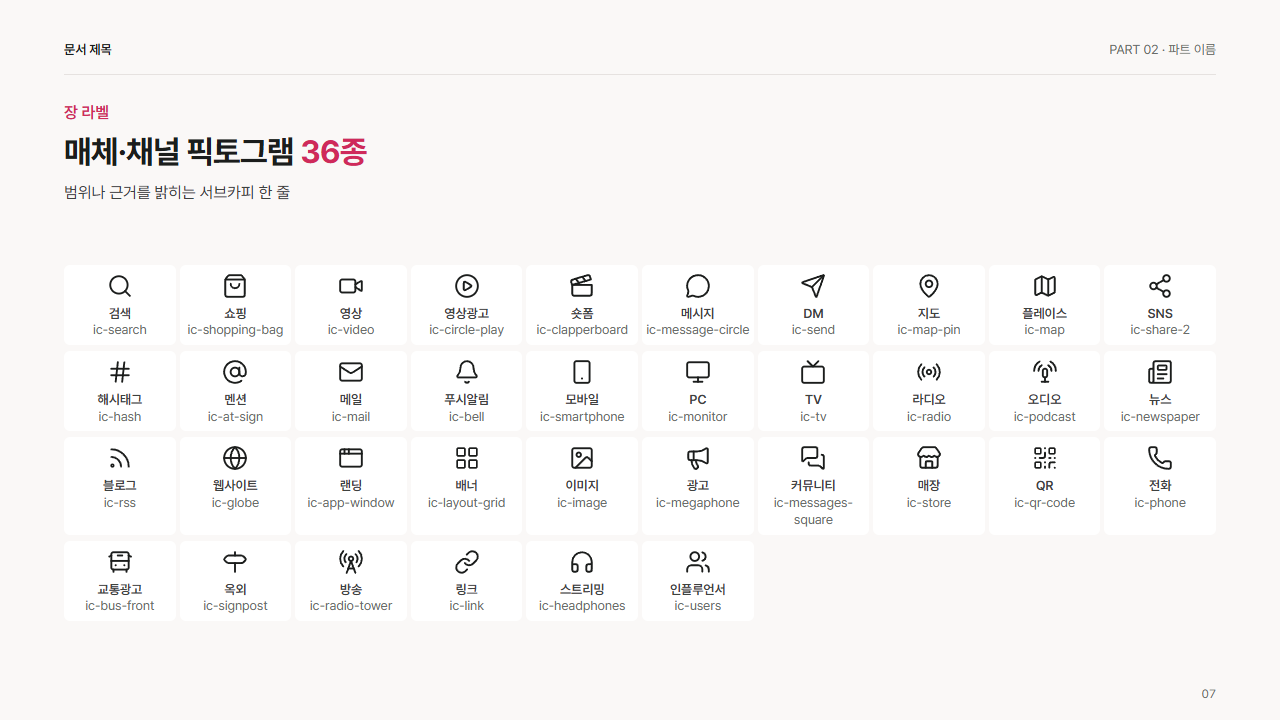Click the paper plane icon above DM
This screenshot has width=1280, height=720.
pyautogui.click(x=813, y=286)
